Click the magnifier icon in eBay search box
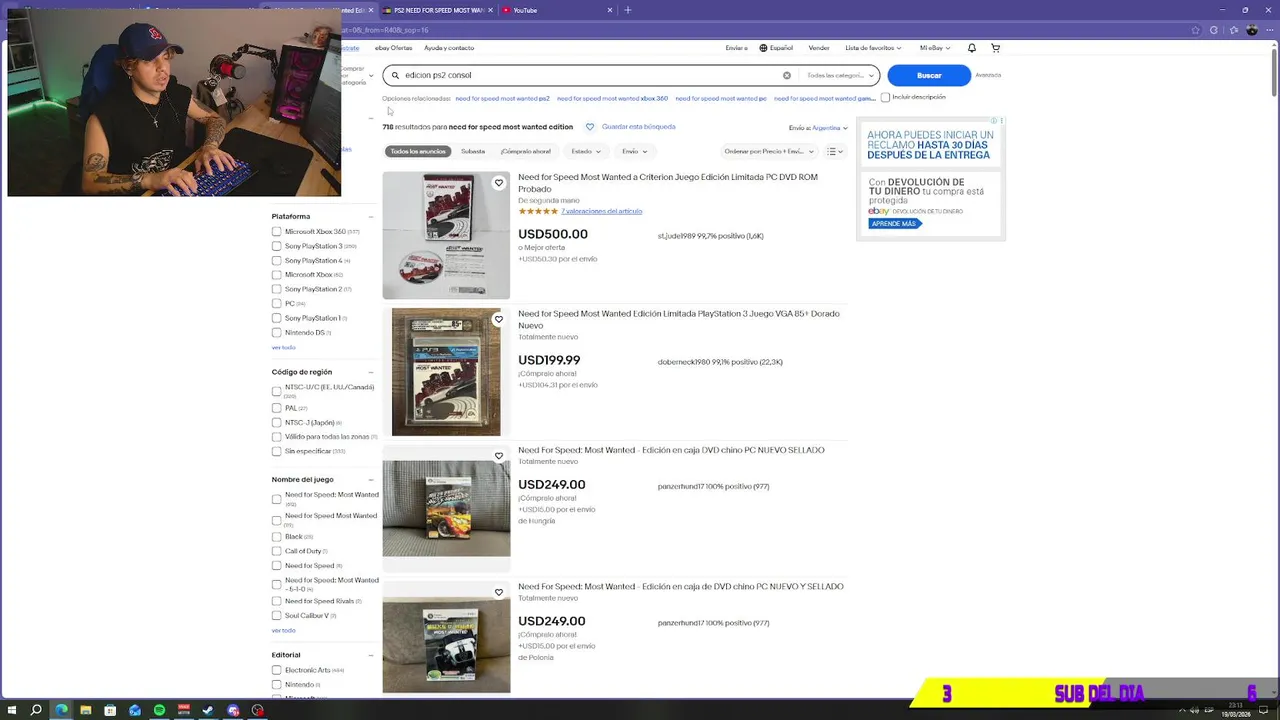Image resolution: width=1280 pixels, height=720 pixels. [x=395, y=75]
